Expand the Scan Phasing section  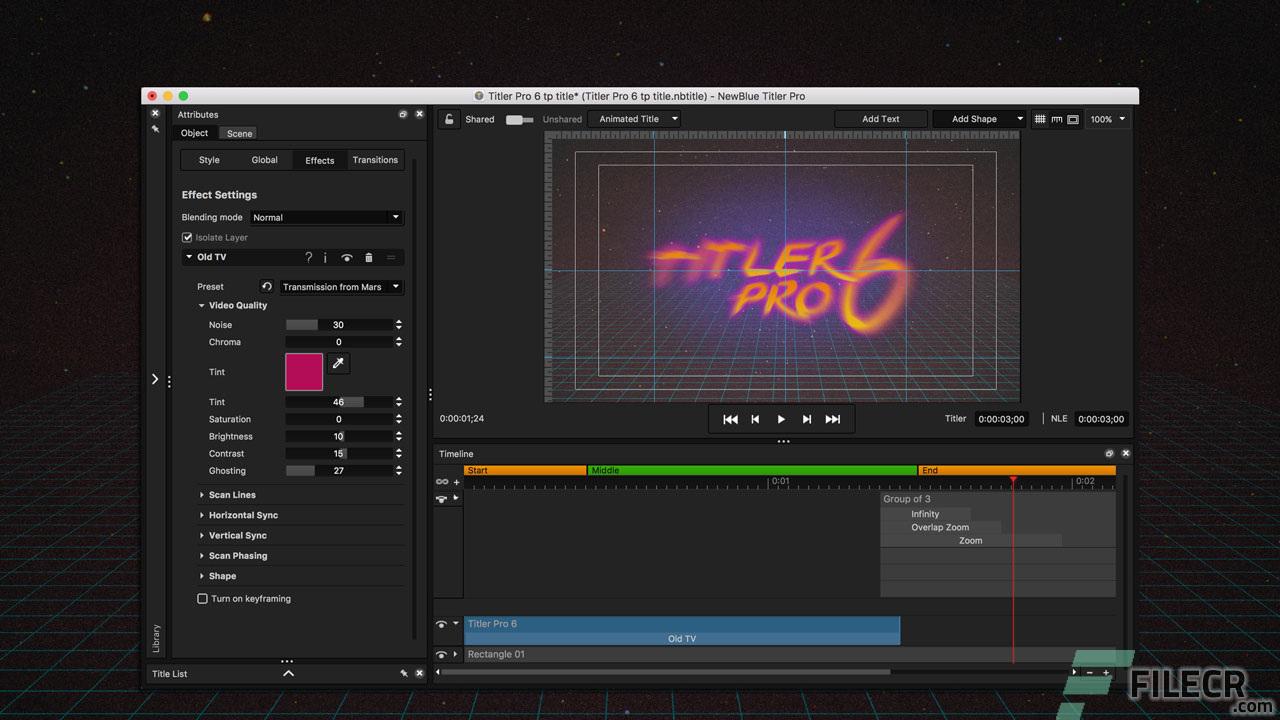click(202, 556)
